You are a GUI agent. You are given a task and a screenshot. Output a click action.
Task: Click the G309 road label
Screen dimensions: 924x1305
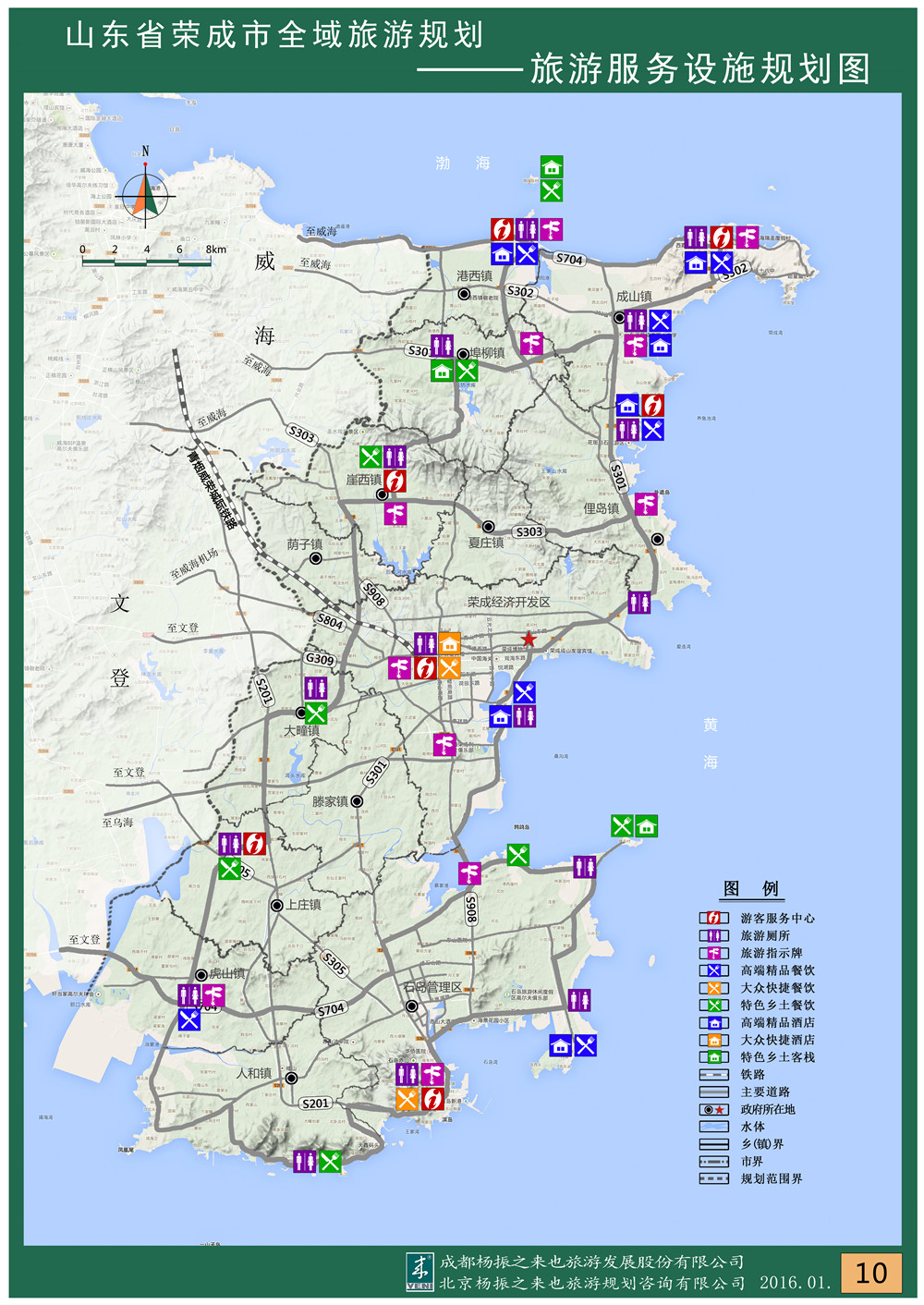[320, 659]
